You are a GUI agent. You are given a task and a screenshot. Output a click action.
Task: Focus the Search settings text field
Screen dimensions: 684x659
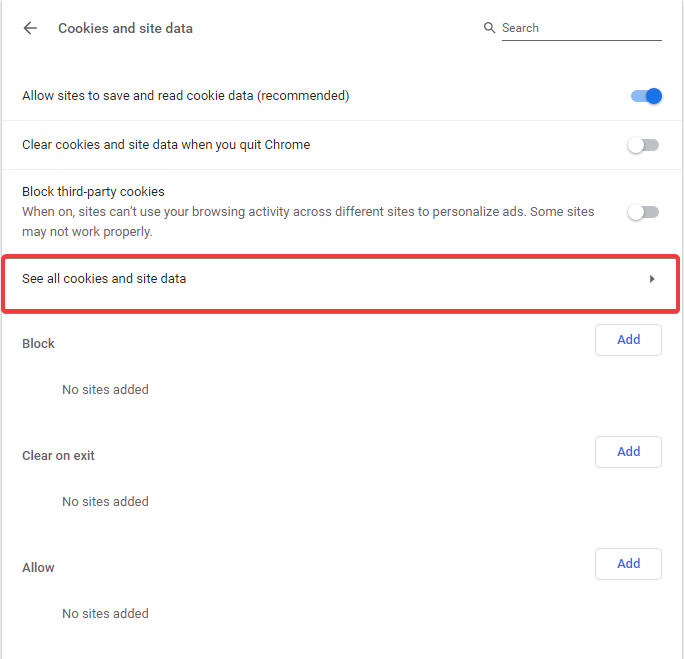(580, 28)
